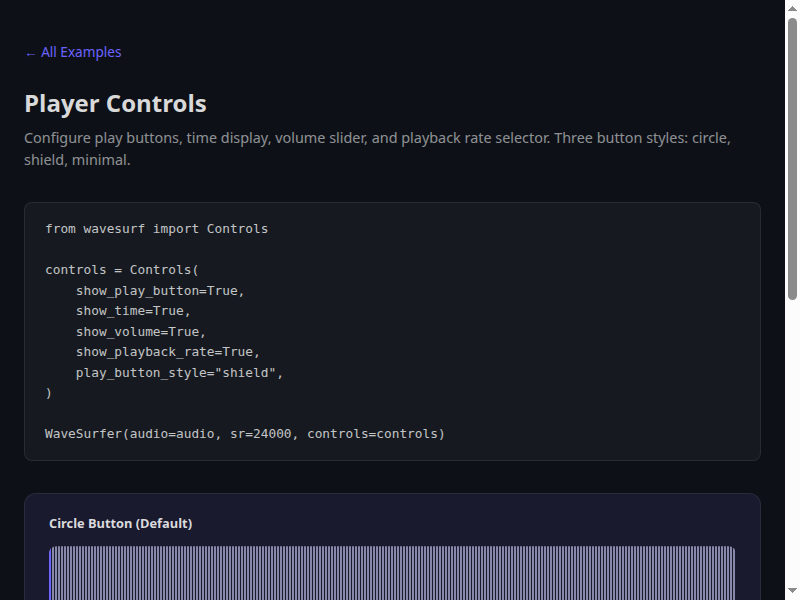Click the Player Controls heading
Viewport: 800px width, 600px height.
115,104
